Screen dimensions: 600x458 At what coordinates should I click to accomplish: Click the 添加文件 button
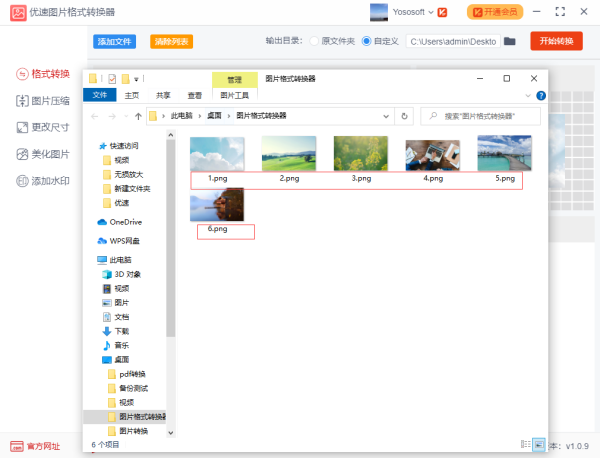(x=115, y=41)
